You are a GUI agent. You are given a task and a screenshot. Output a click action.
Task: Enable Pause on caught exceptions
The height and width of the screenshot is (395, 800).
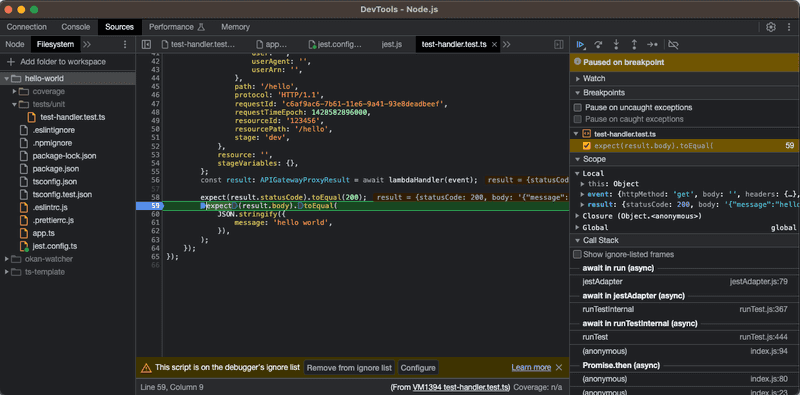pyautogui.click(x=578, y=119)
